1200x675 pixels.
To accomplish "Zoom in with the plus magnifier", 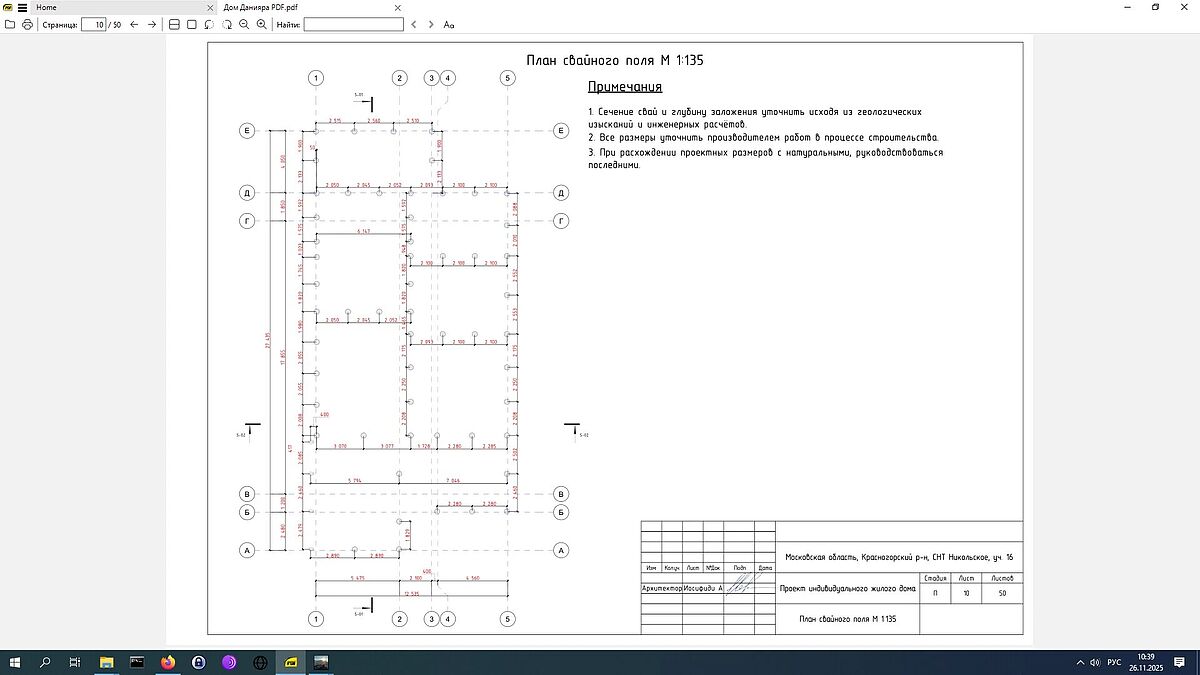I will (x=262, y=24).
